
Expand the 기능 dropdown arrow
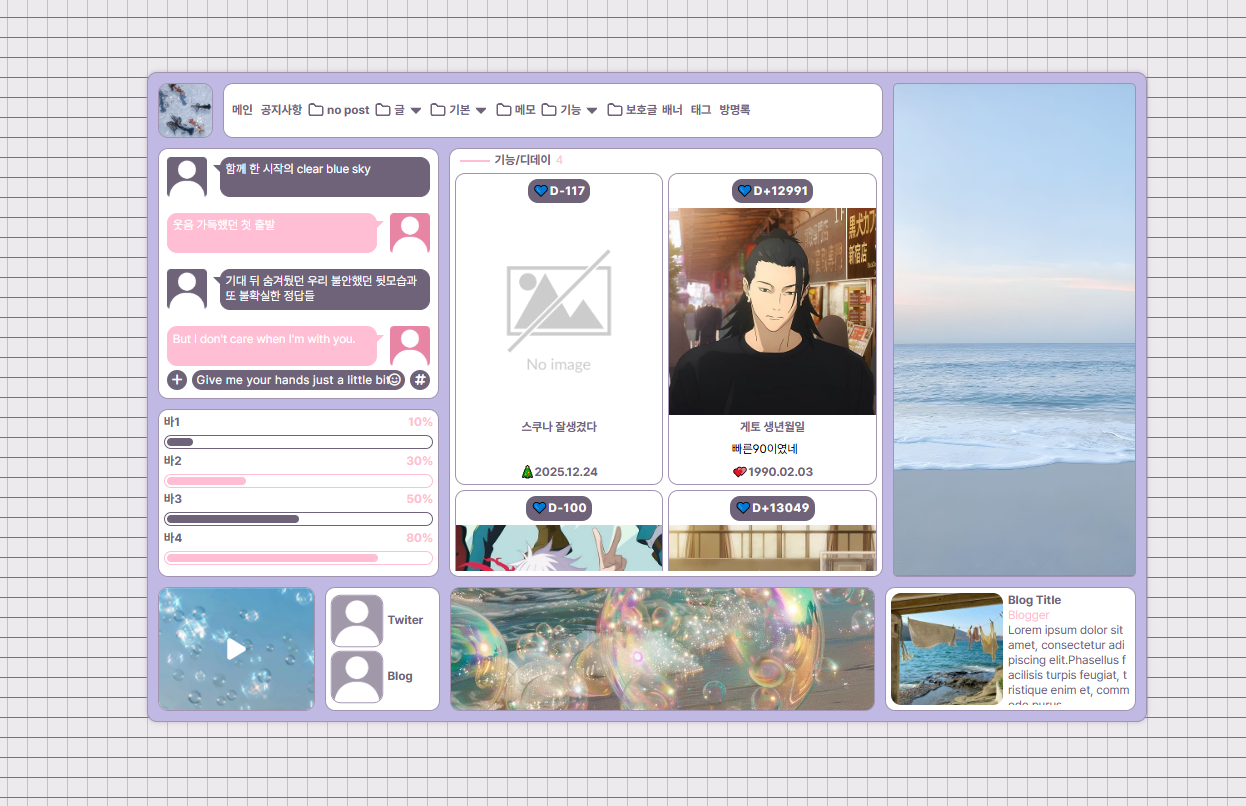(x=592, y=111)
